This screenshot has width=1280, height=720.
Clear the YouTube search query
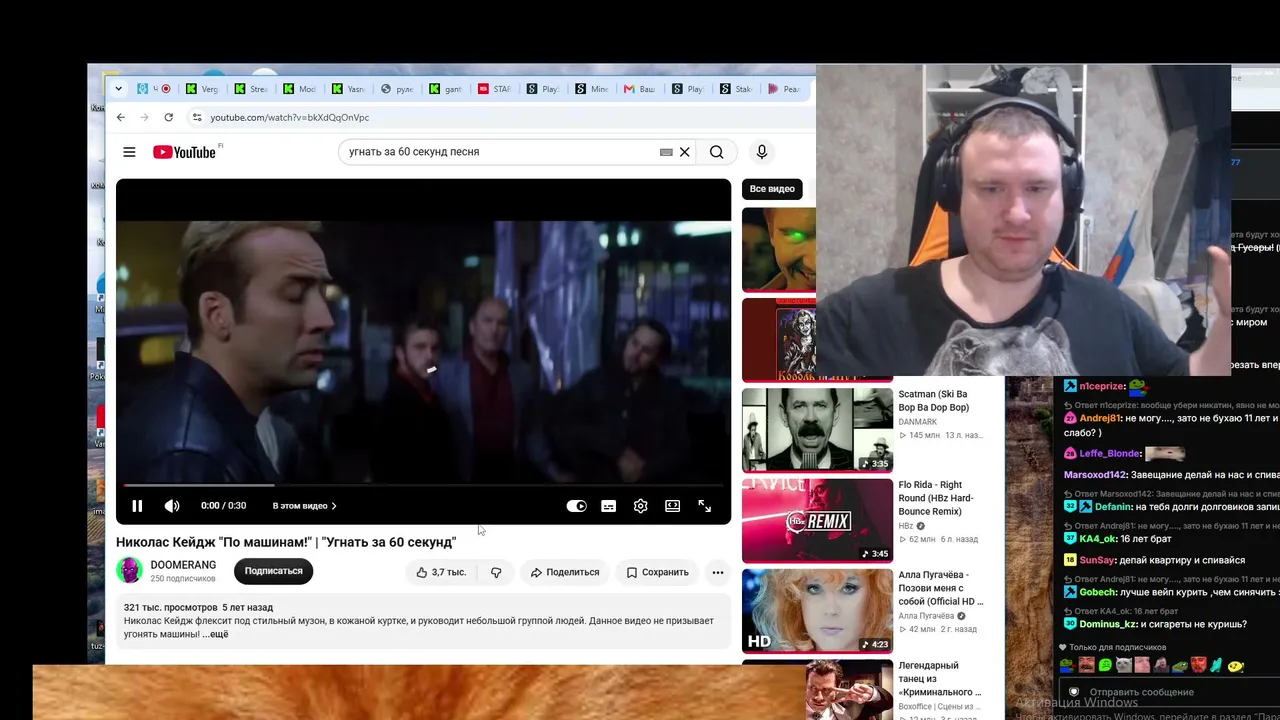(x=685, y=152)
